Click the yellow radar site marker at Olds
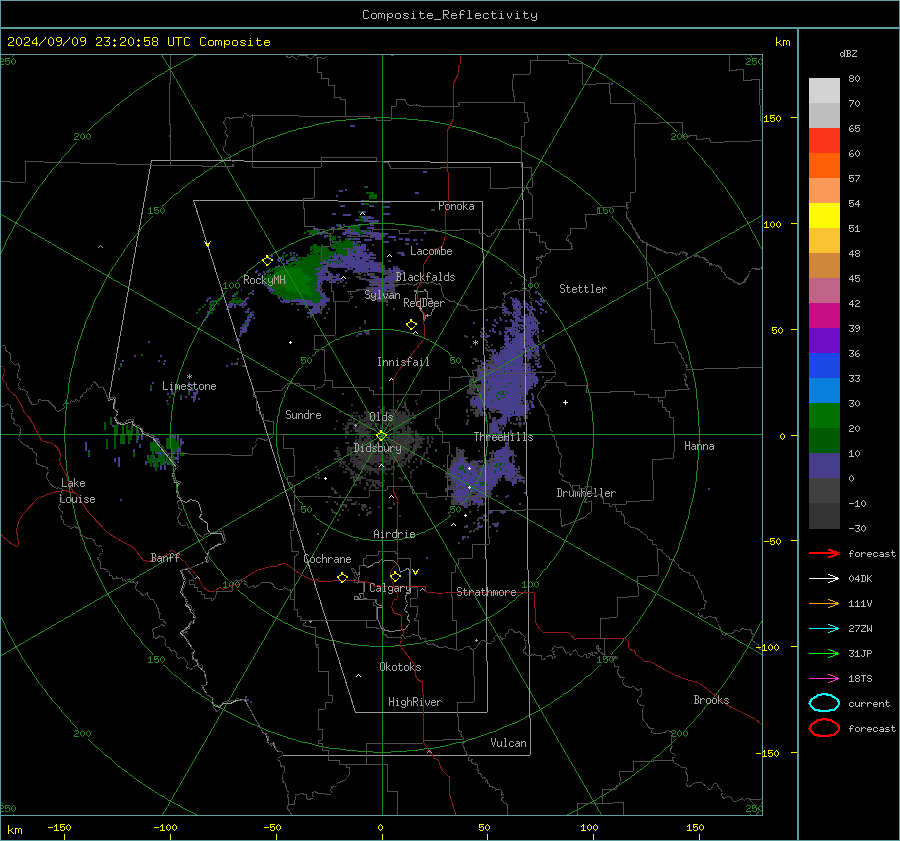Screen dimensions: 900x841 pos(382,436)
